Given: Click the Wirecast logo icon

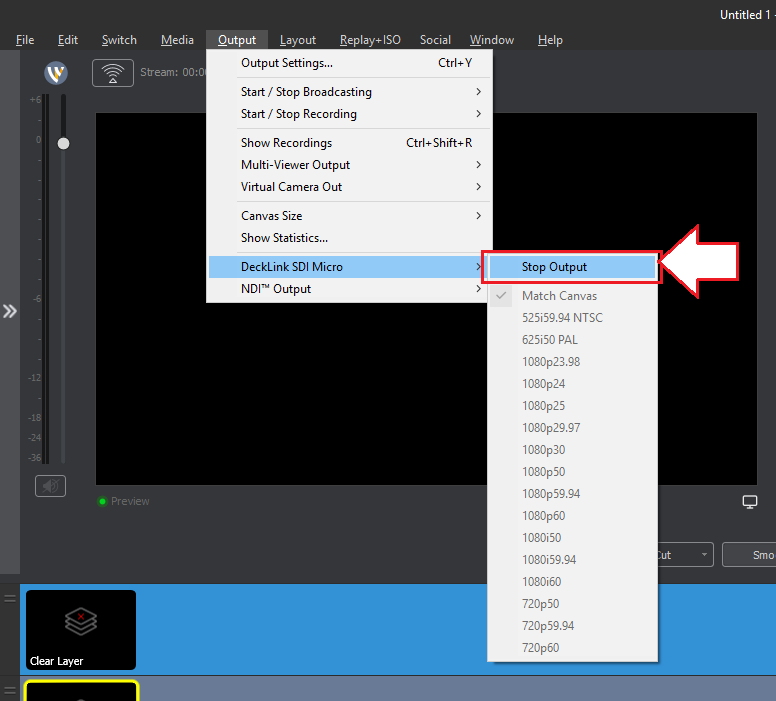Looking at the screenshot, I should (56, 73).
